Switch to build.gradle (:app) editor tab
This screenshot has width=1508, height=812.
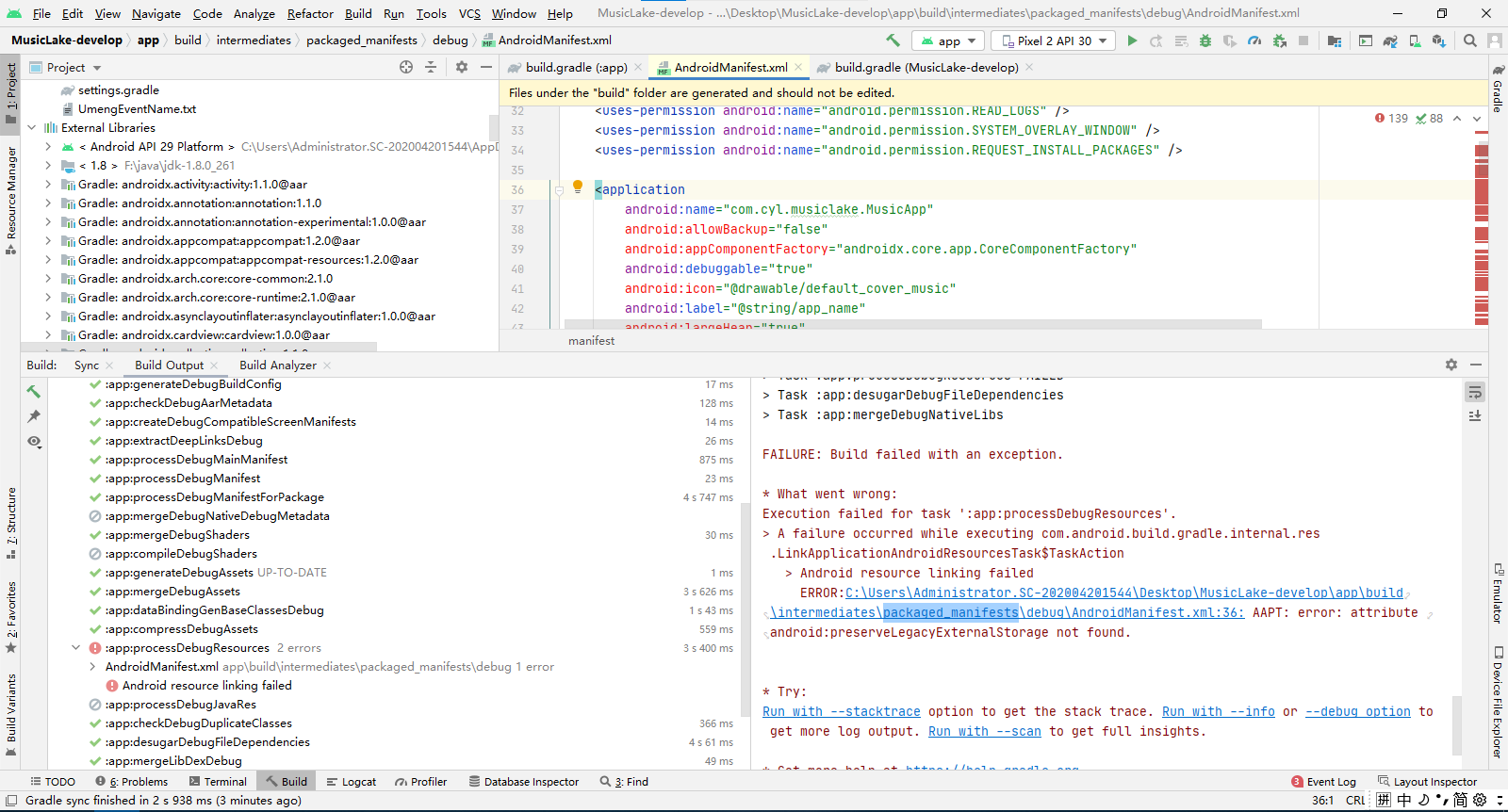pos(576,67)
